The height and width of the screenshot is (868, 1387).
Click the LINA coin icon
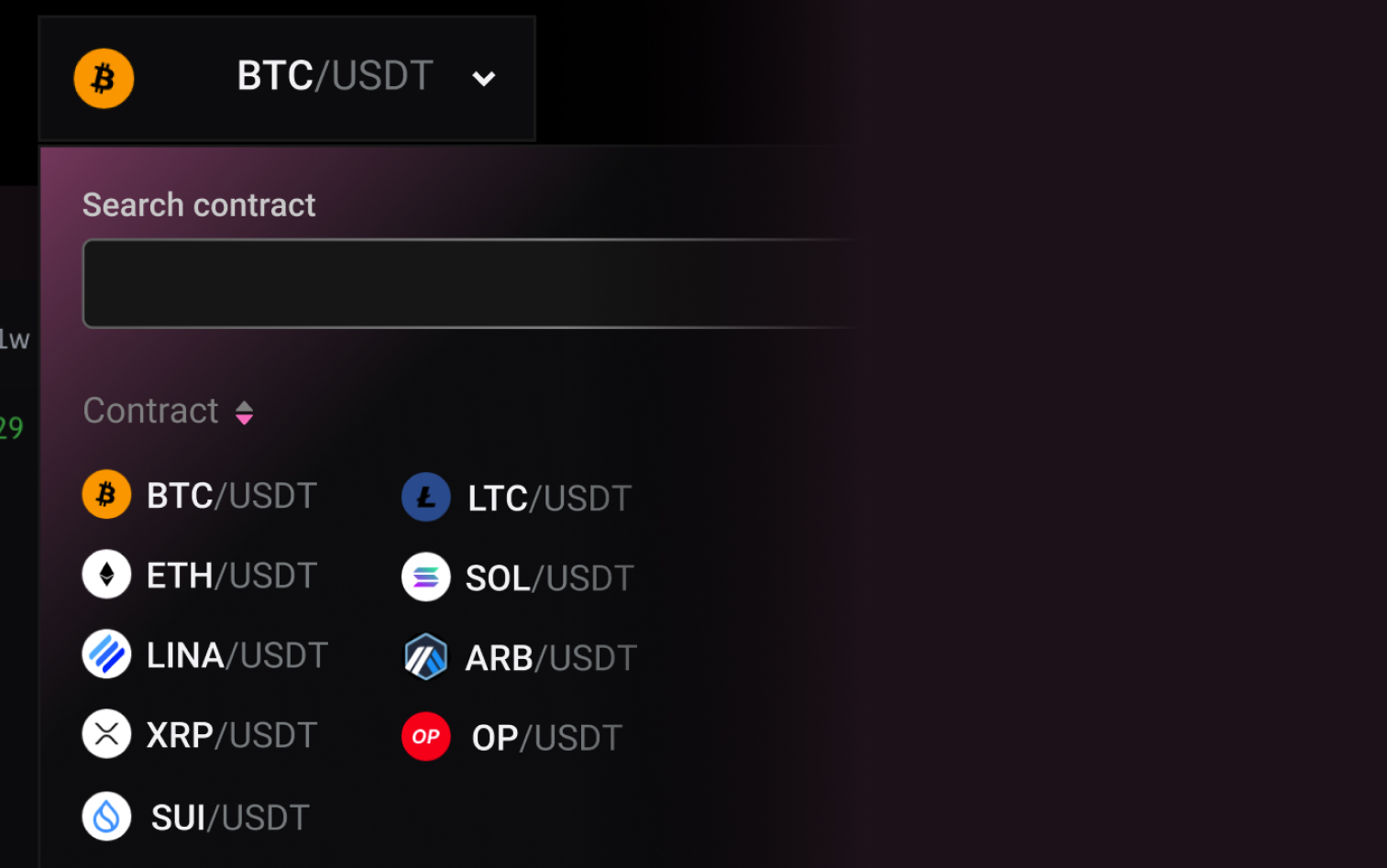coord(106,654)
